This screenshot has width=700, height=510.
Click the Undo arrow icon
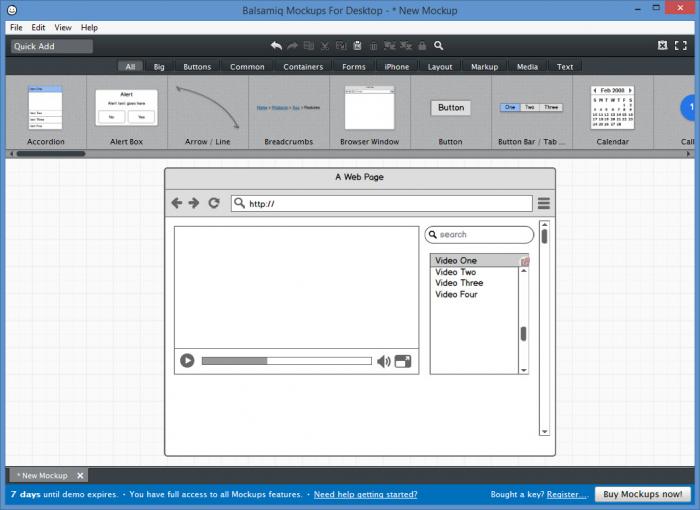(276, 46)
